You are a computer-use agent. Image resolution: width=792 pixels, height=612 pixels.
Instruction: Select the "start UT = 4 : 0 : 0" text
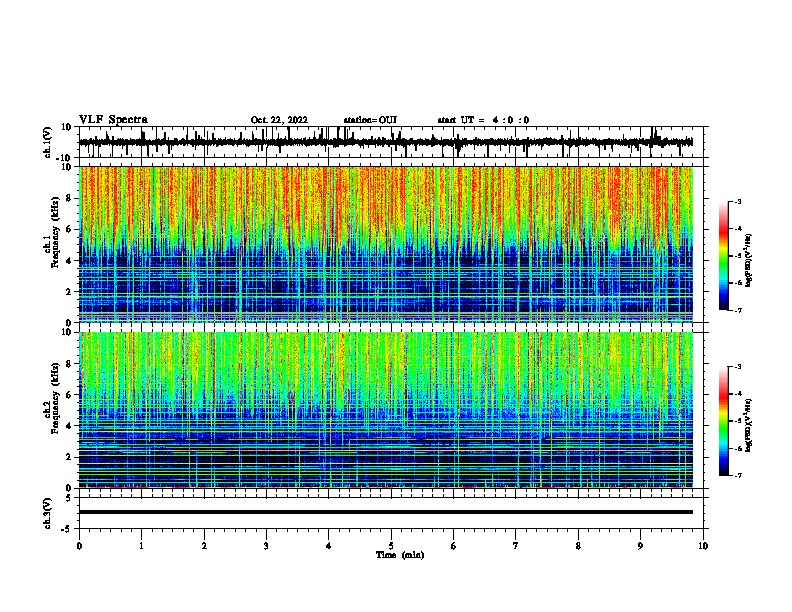(x=483, y=120)
